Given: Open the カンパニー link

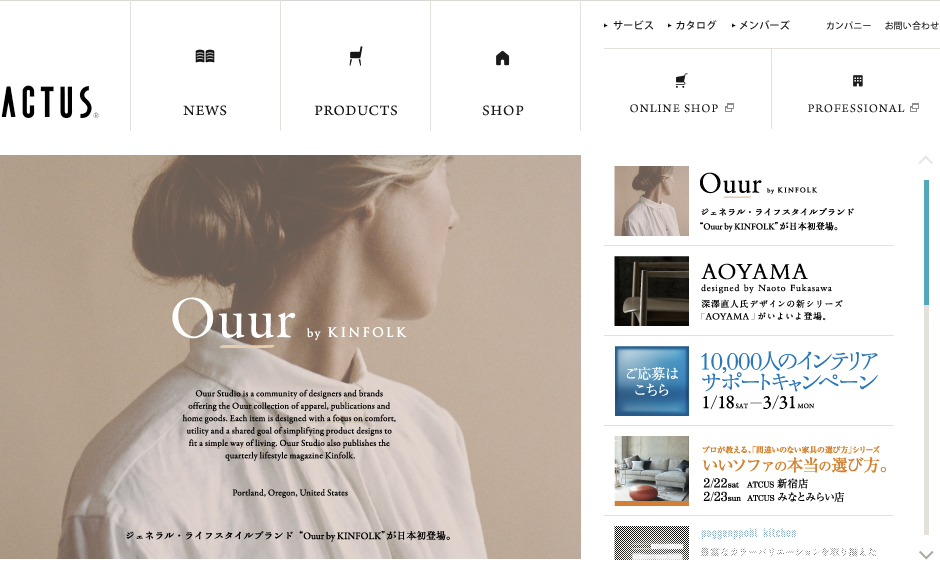Looking at the screenshot, I should 848,26.
